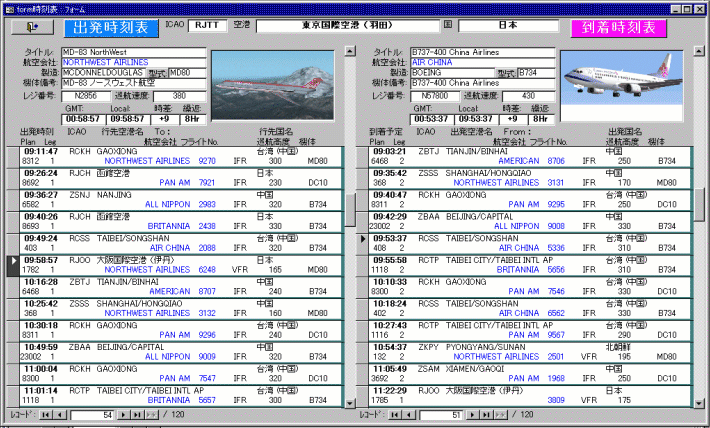This screenshot has width=710, height=428.
Task: Jump to last record in arrival navigator
Action: [486, 413]
